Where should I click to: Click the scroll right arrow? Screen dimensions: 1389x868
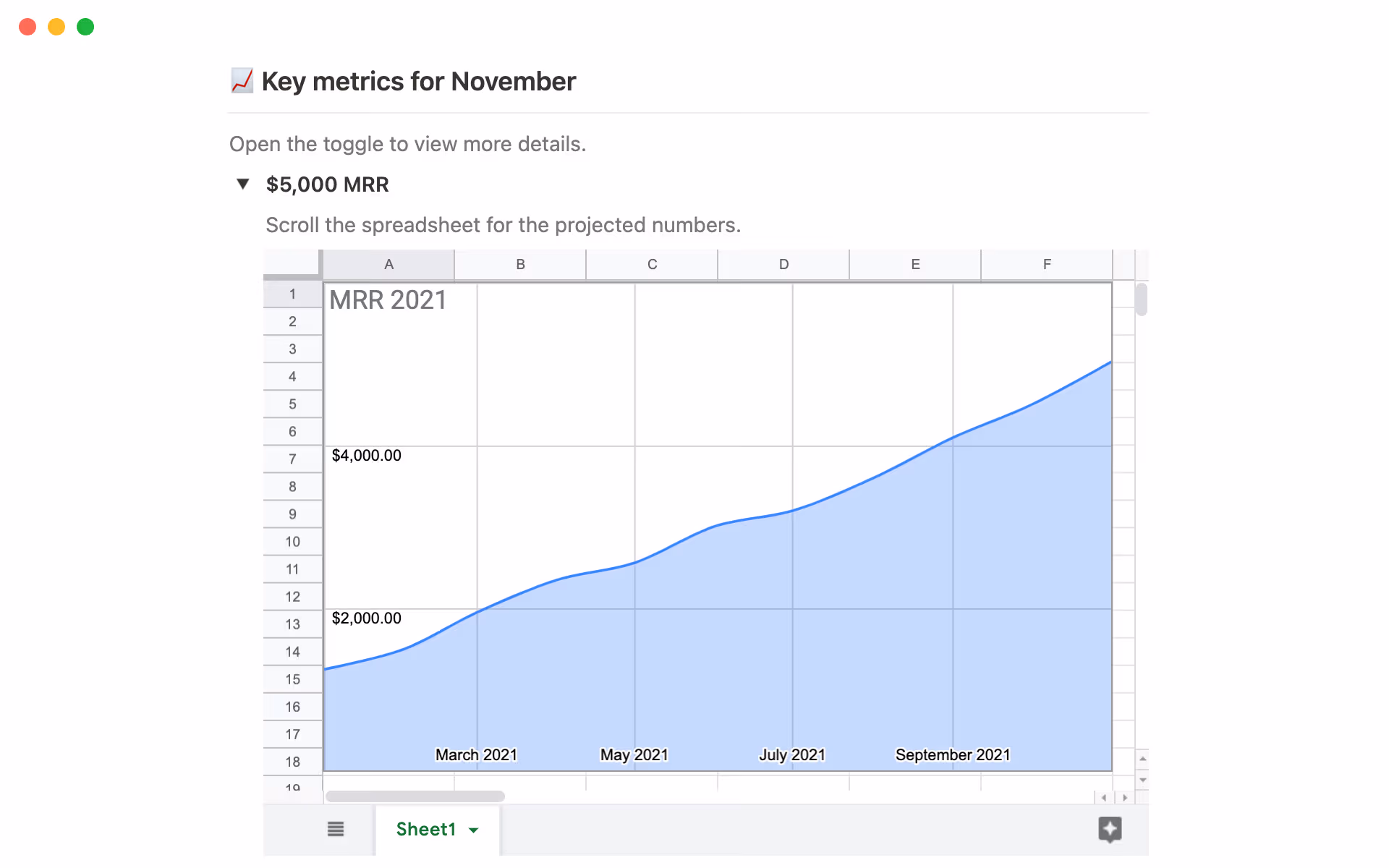pos(1124,797)
